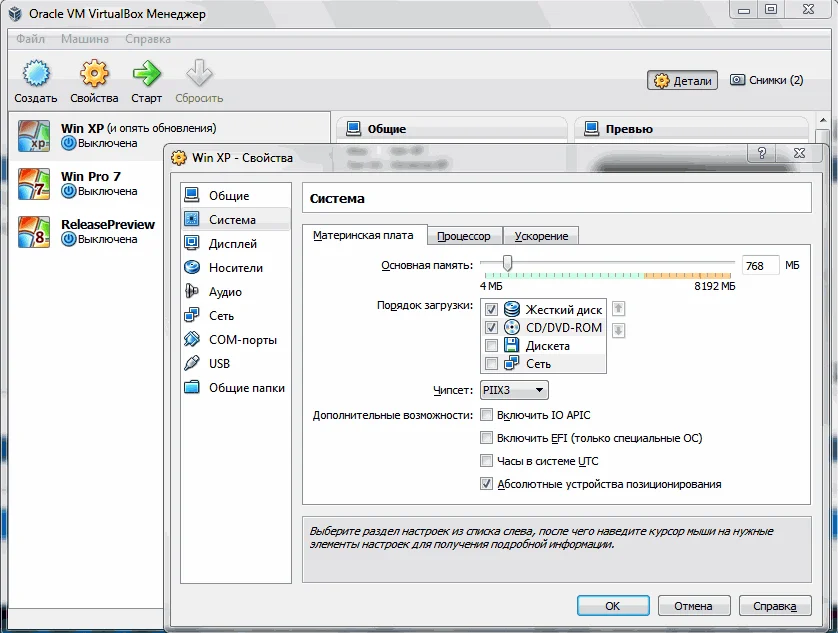
Task: Click the 8192 МБ maximum memory label
Action: tap(715, 286)
